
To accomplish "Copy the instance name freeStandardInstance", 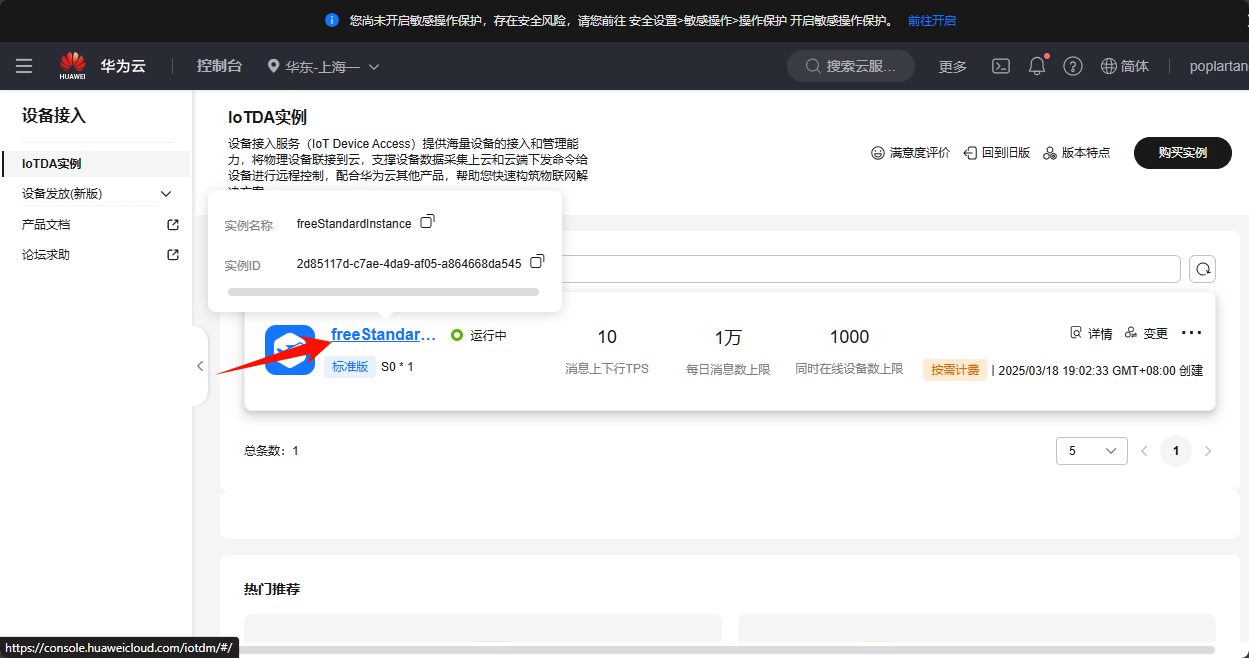I will click(427, 221).
